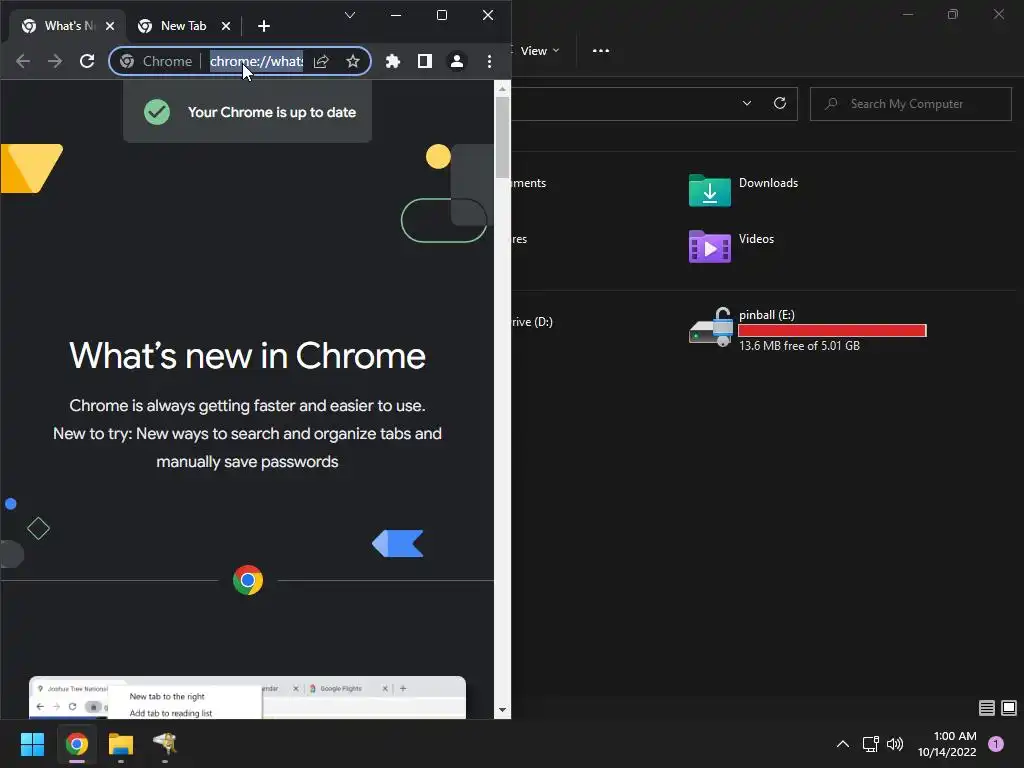
Task: Reload the What's New page in Chrome
Action: 87,61
